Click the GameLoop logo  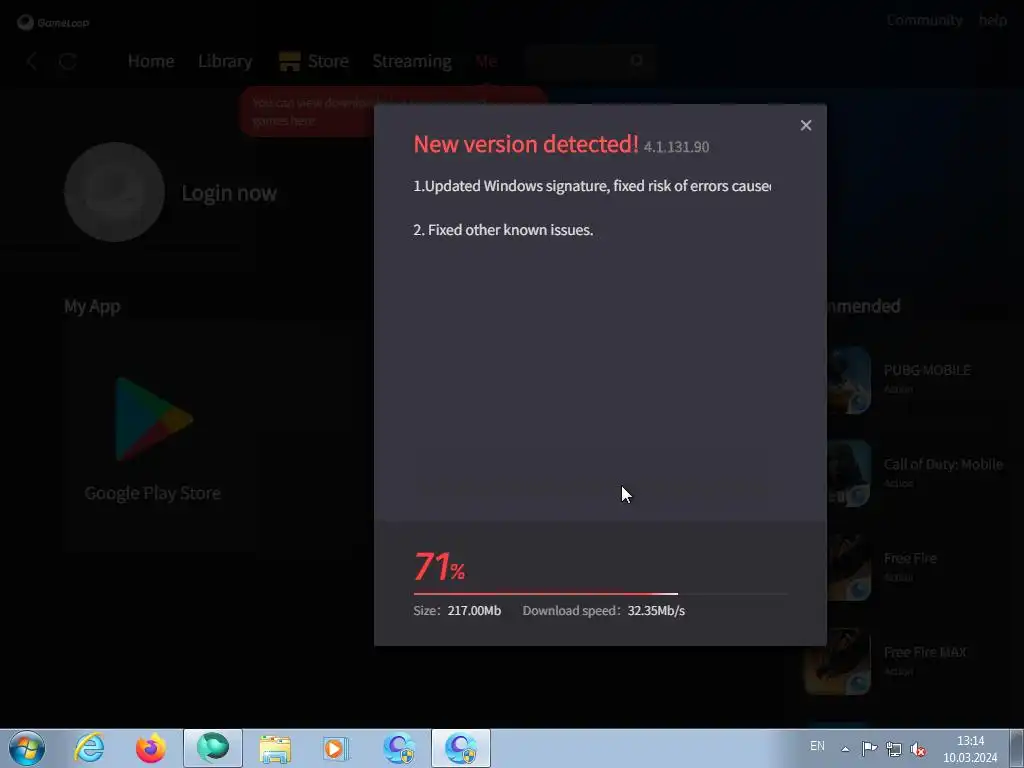click(53, 22)
